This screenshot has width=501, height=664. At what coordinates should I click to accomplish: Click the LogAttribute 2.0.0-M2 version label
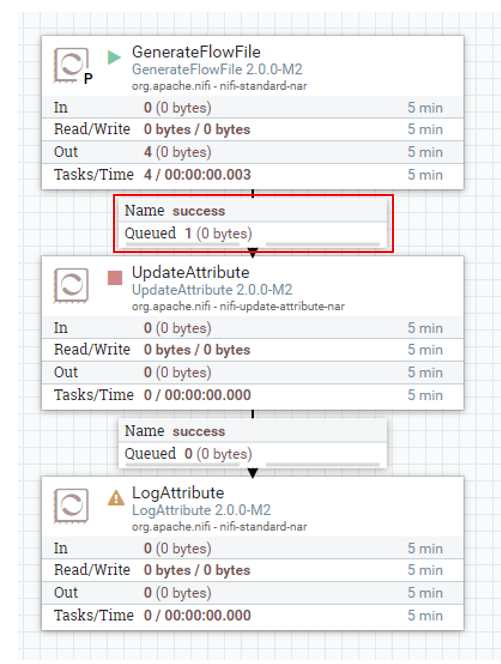click(x=201, y=510)
